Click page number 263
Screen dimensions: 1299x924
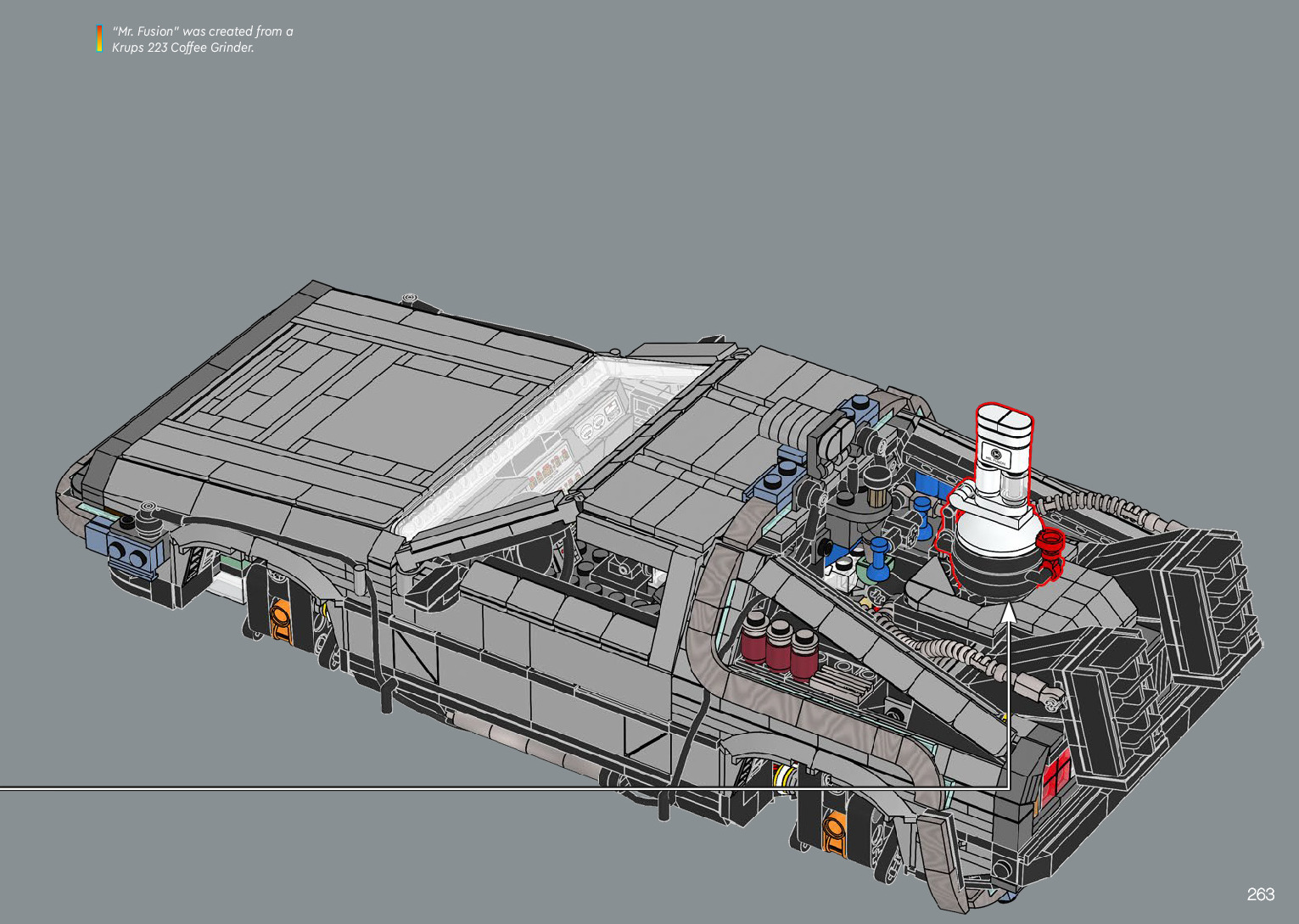click(1260, 894)
